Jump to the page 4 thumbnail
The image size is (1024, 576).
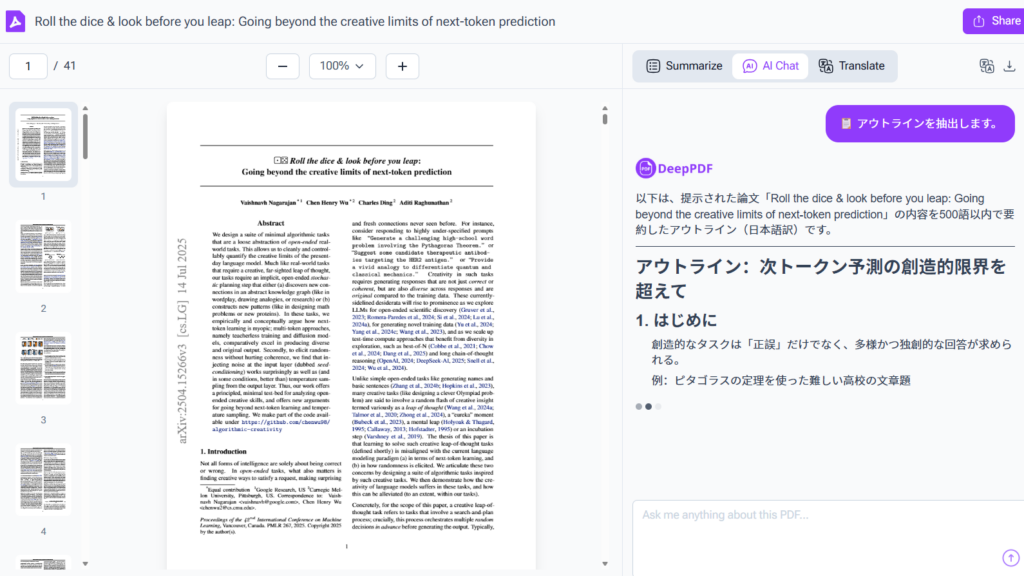(43, 480)
